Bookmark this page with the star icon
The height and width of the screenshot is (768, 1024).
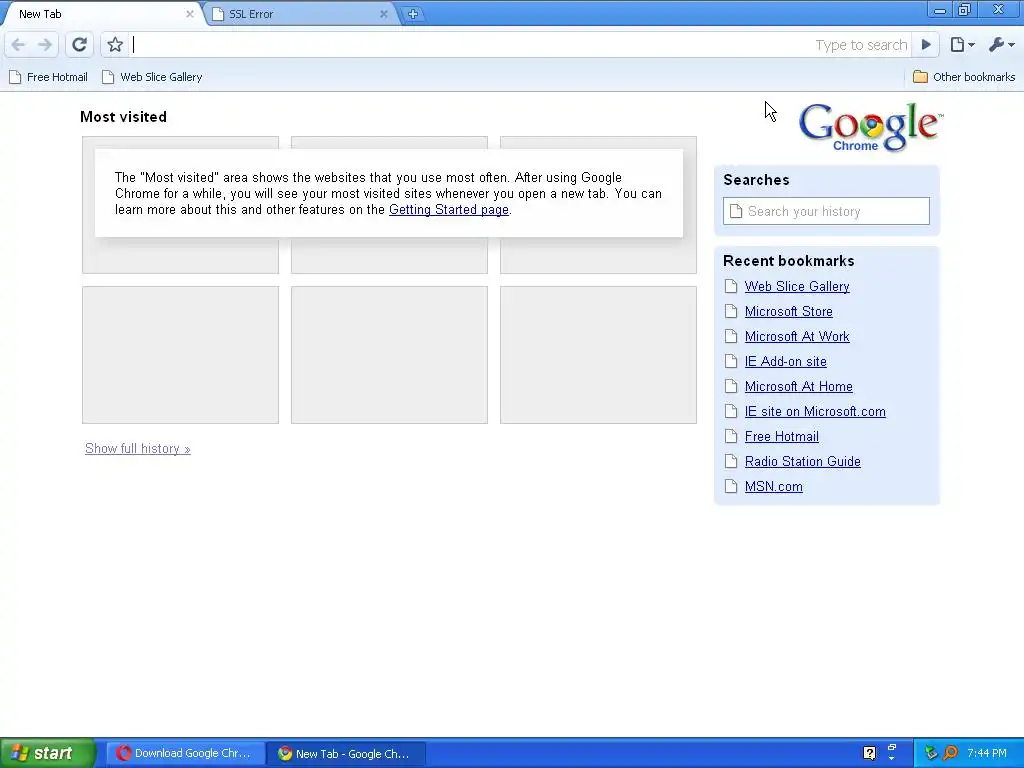(115, 44)
